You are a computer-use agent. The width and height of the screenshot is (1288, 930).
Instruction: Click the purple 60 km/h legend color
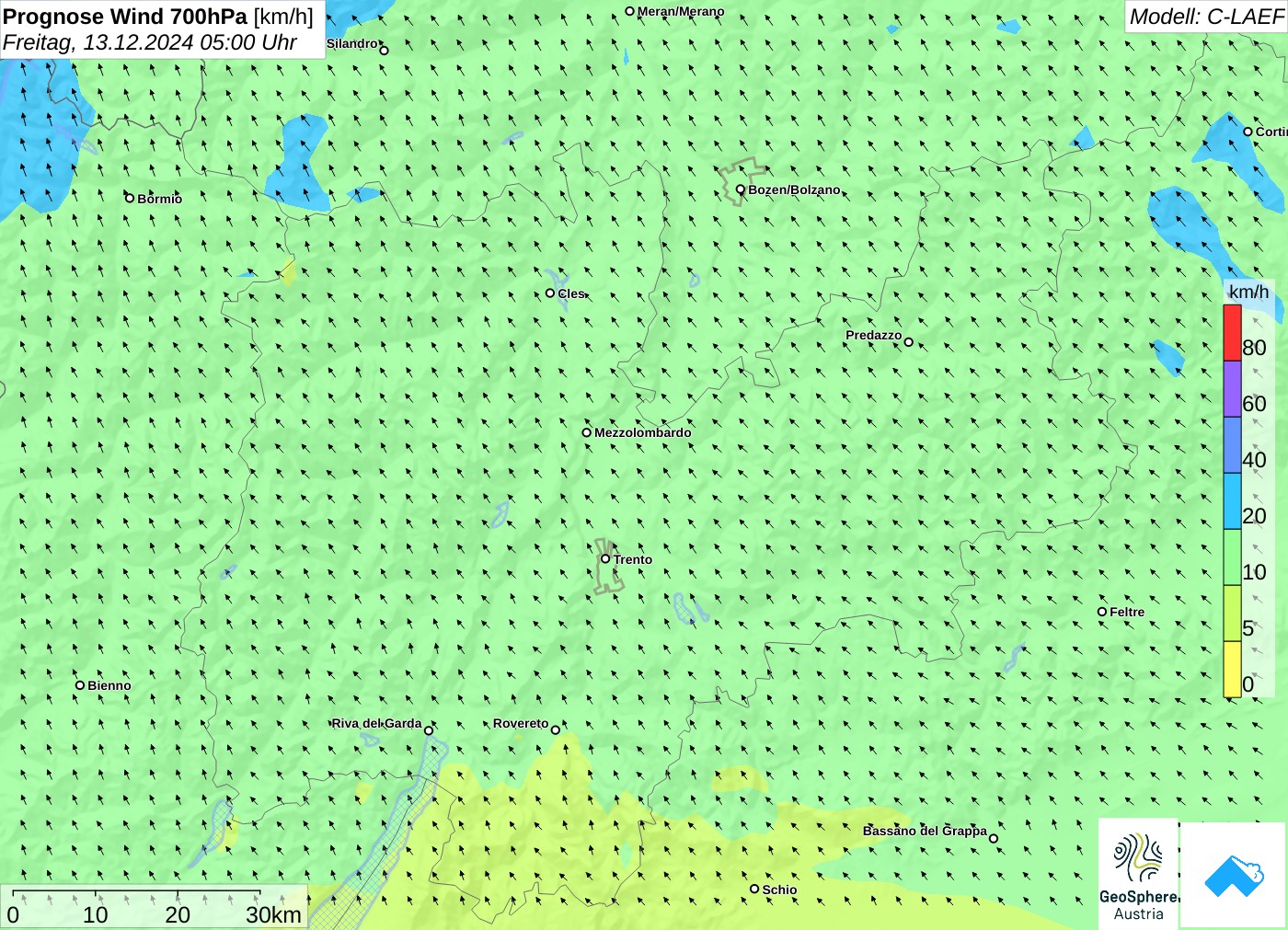[x=1232, y=388]
